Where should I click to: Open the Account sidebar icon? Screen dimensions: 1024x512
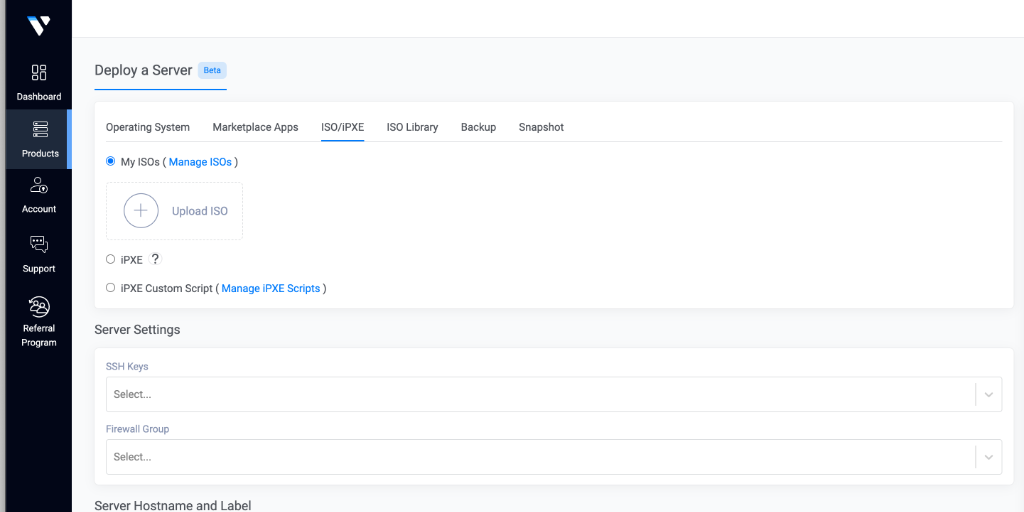(x=39, y=186)
